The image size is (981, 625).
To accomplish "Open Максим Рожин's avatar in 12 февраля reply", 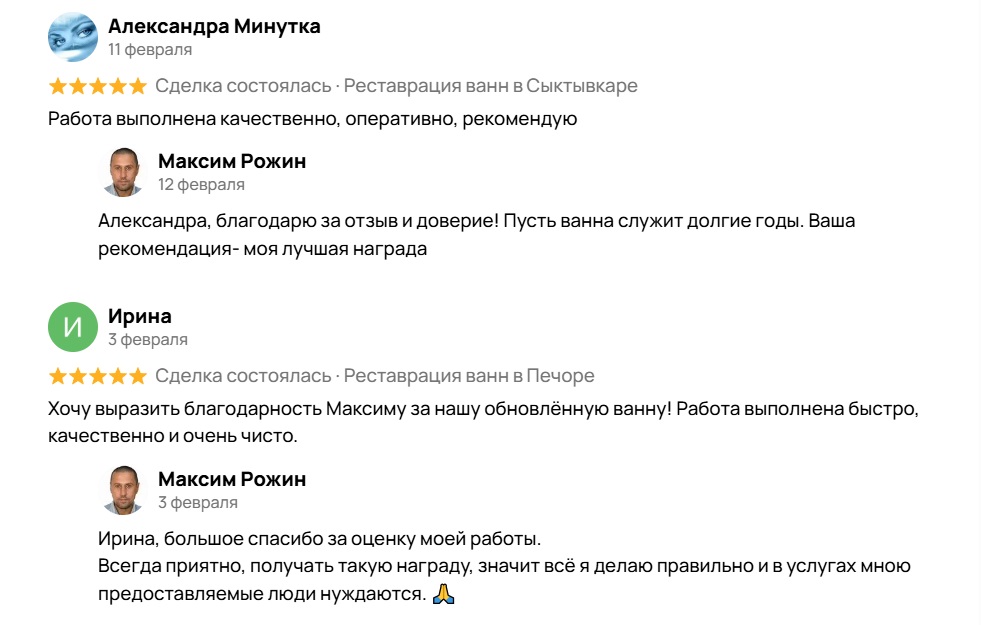I will click(124, 172).
